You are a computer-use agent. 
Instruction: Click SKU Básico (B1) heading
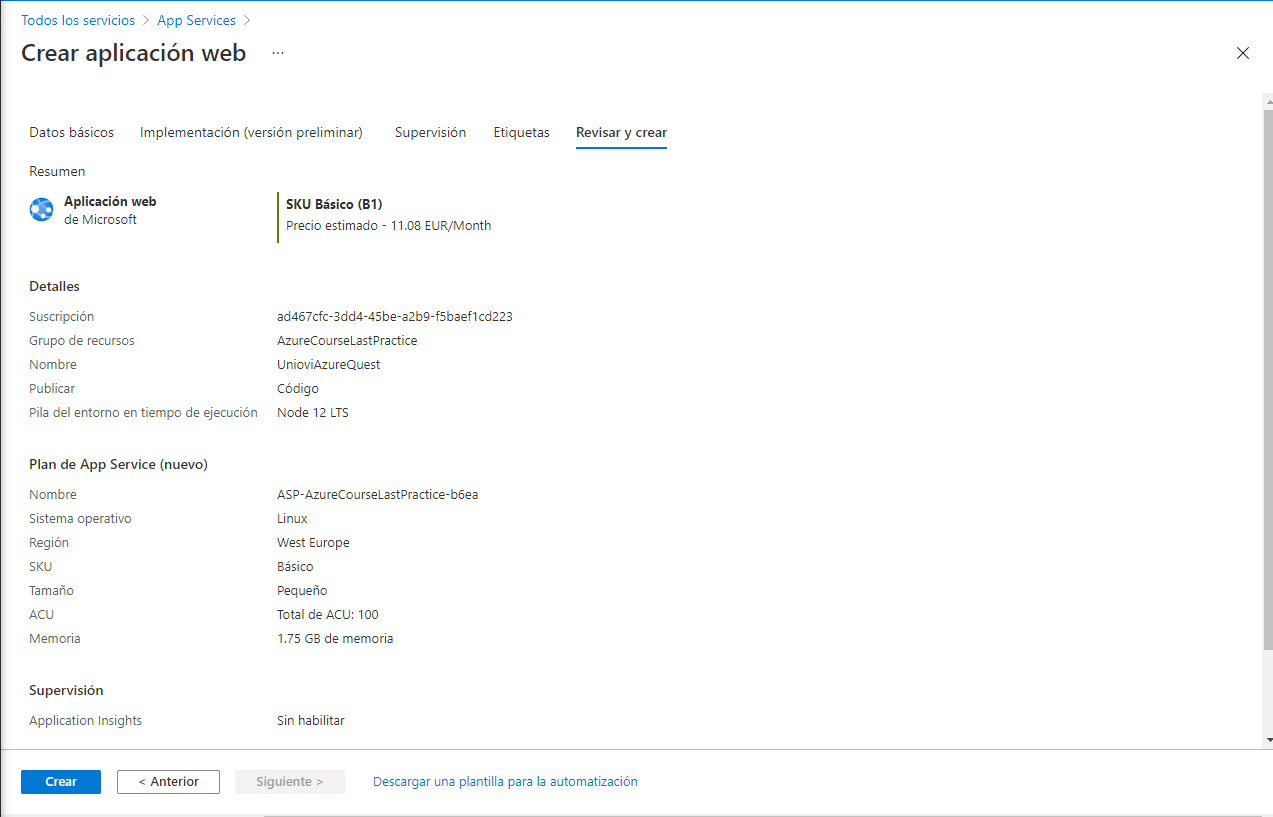[x=334, y=204]
